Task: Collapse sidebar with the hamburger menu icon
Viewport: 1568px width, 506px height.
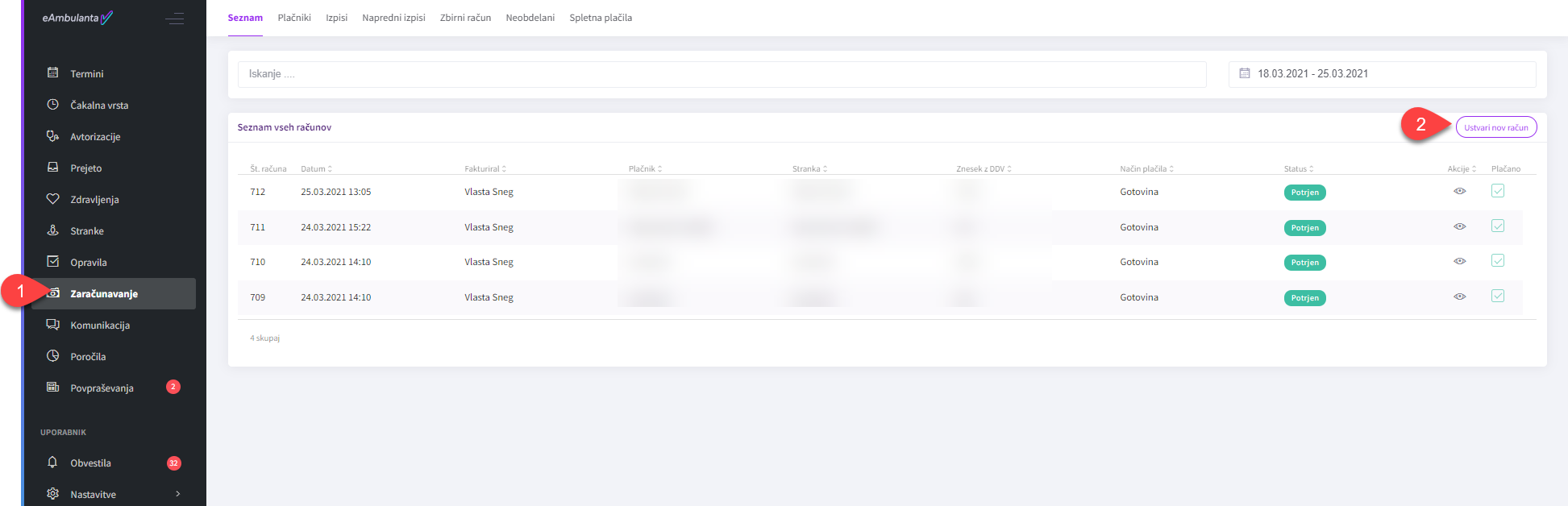Action: click(174, 18)
